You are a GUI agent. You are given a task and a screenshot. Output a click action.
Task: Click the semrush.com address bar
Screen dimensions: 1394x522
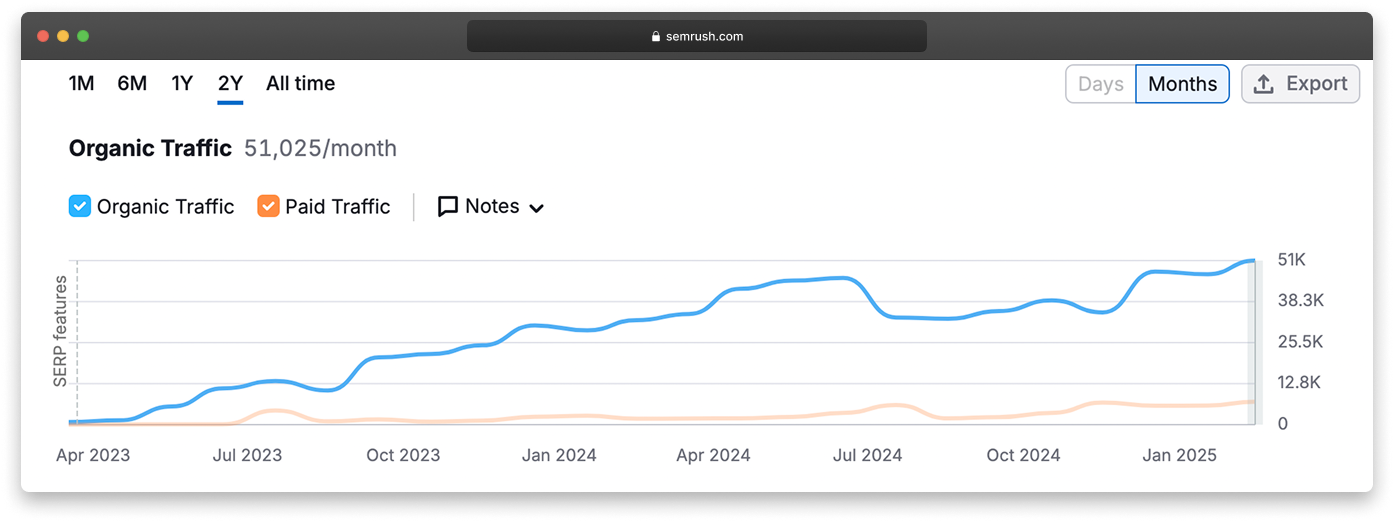coord(697,36)
